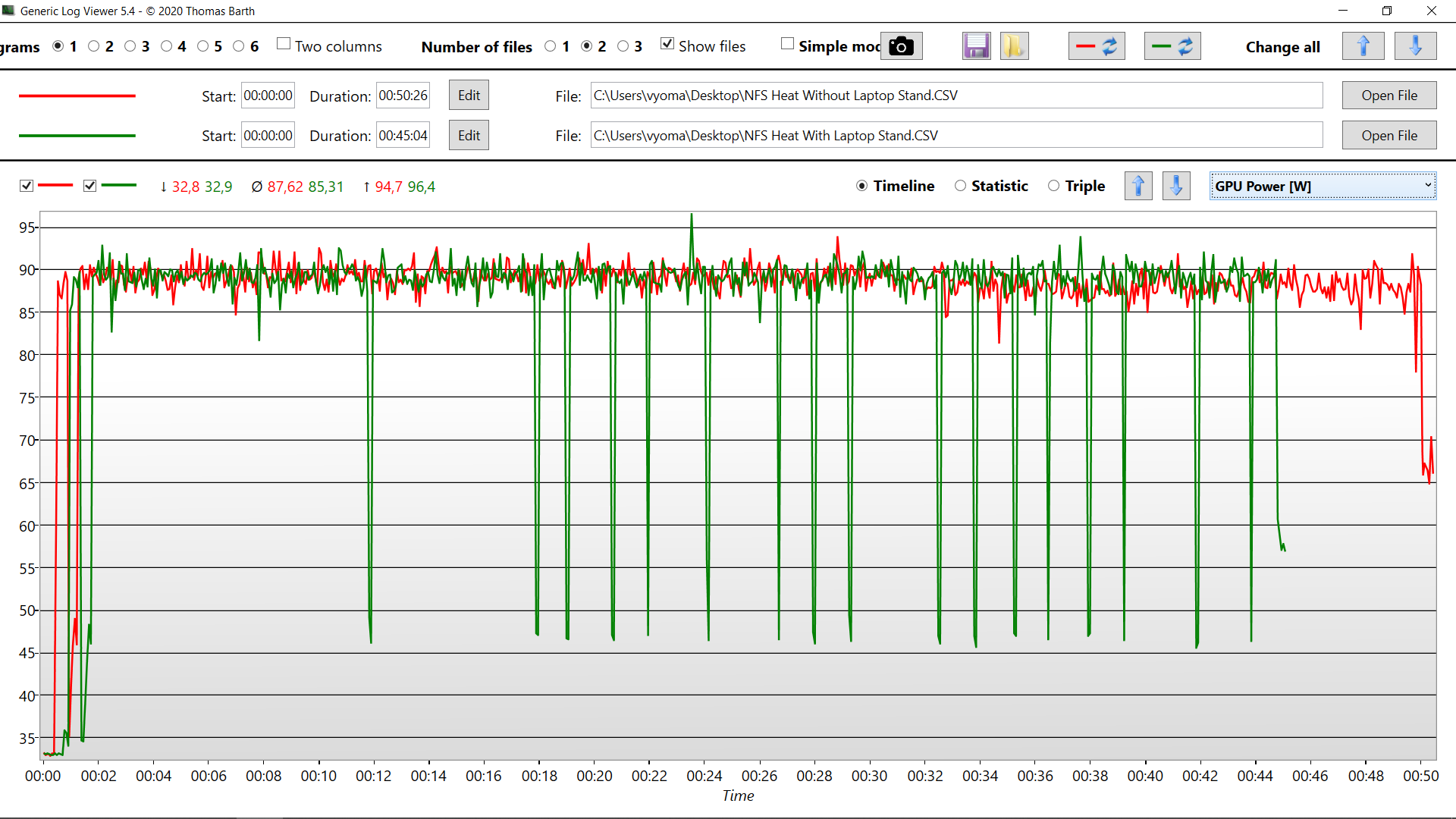Click the Change all label

click(x=1283, y=47)
